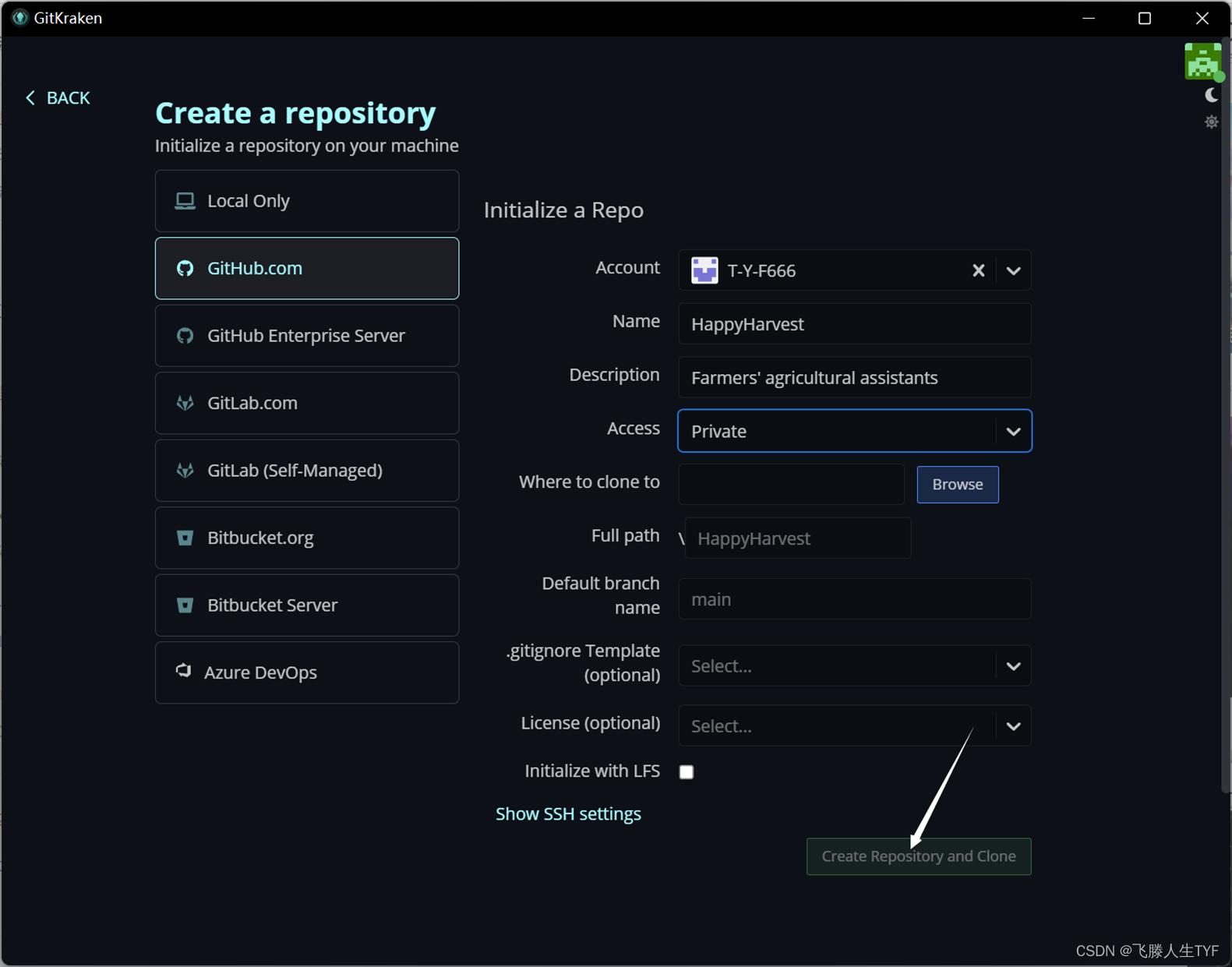
Task: Click the laptop icon beside Local Only
Action: 185,201
